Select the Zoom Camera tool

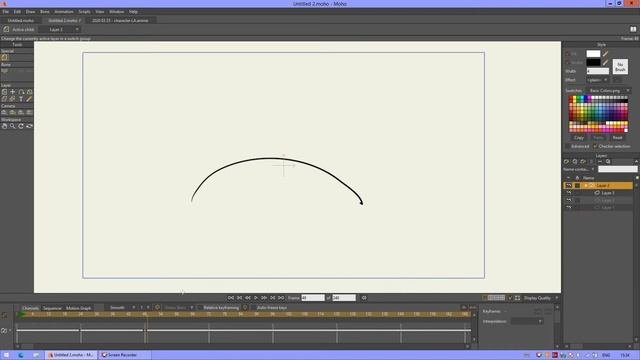point(13,112)
